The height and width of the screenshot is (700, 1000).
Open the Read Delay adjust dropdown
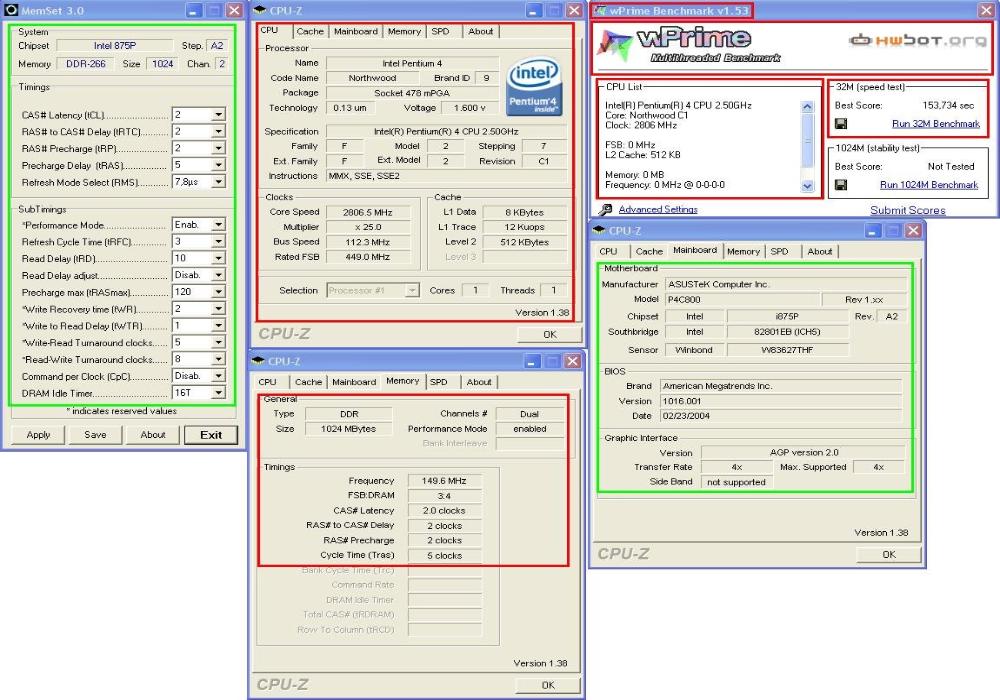(218, 275)
